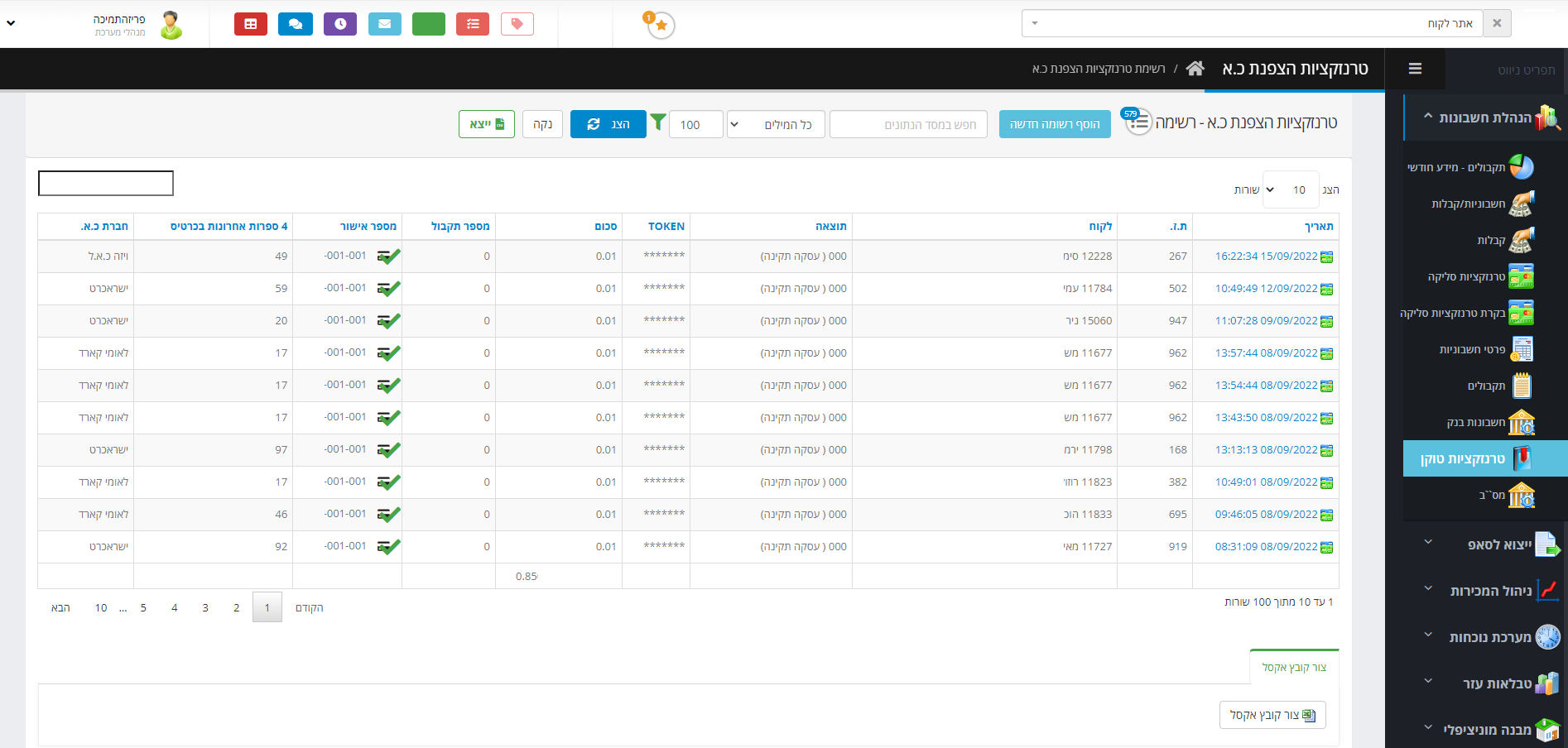This screenshot has height=748, width=1568.
Task: Click the נקה clear button
Action: [x=542, y=124]
